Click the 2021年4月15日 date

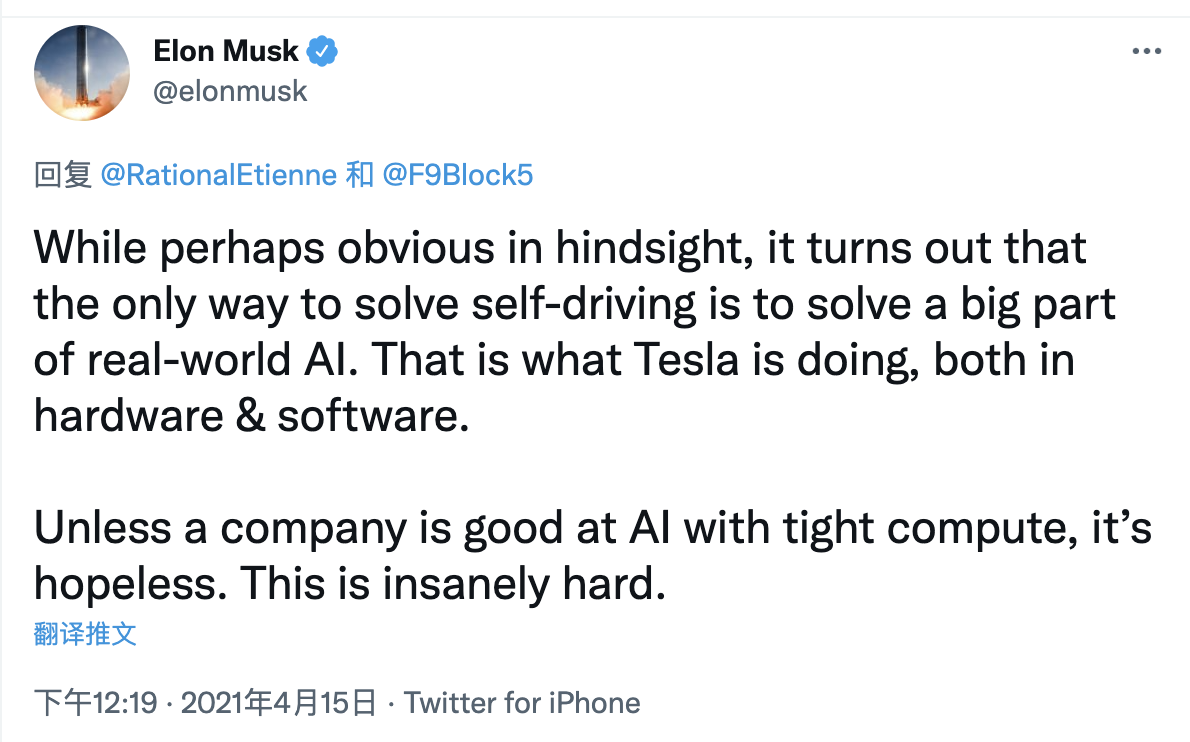(x=281, y=703)
